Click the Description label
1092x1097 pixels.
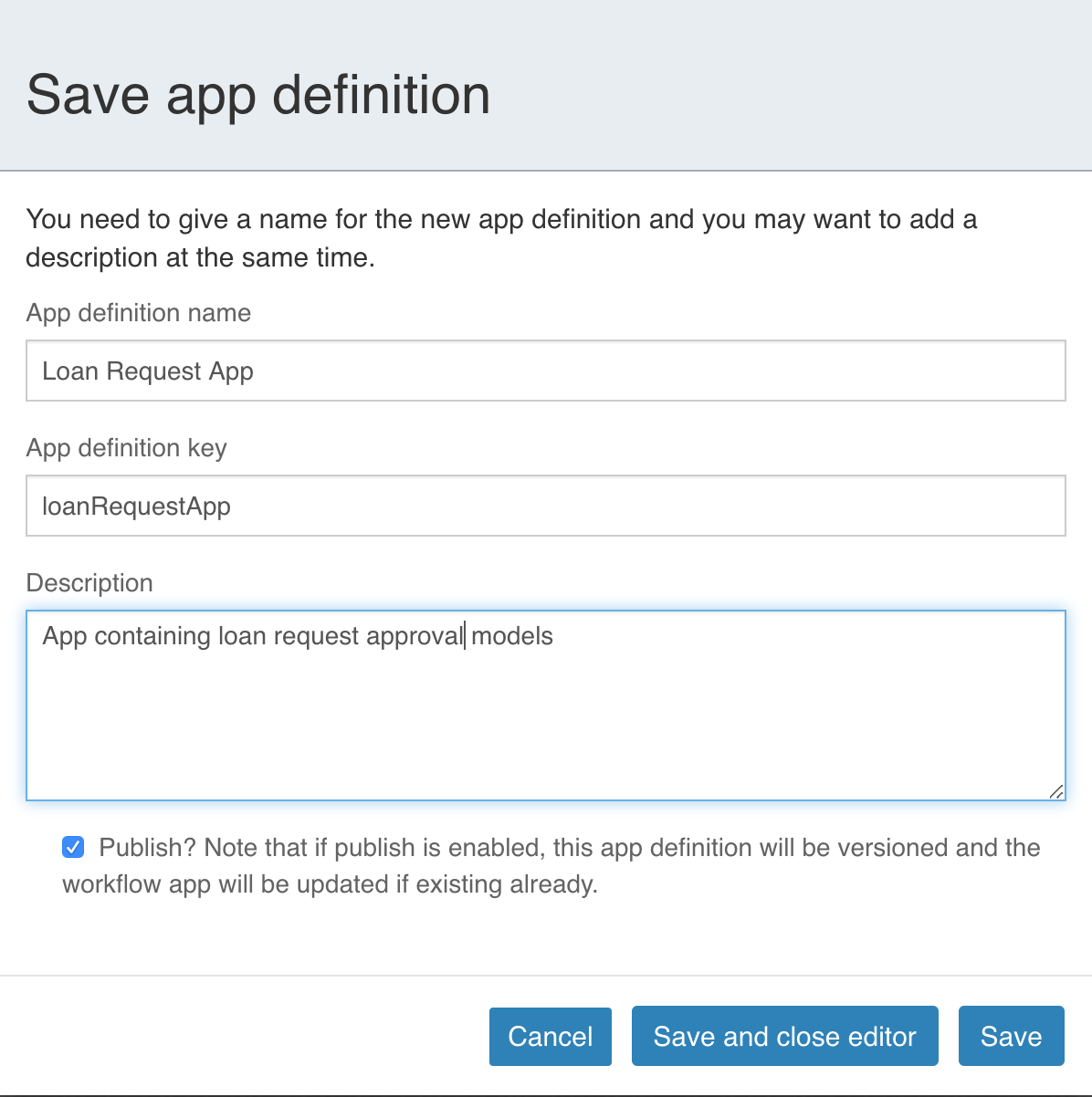[89, 582]
